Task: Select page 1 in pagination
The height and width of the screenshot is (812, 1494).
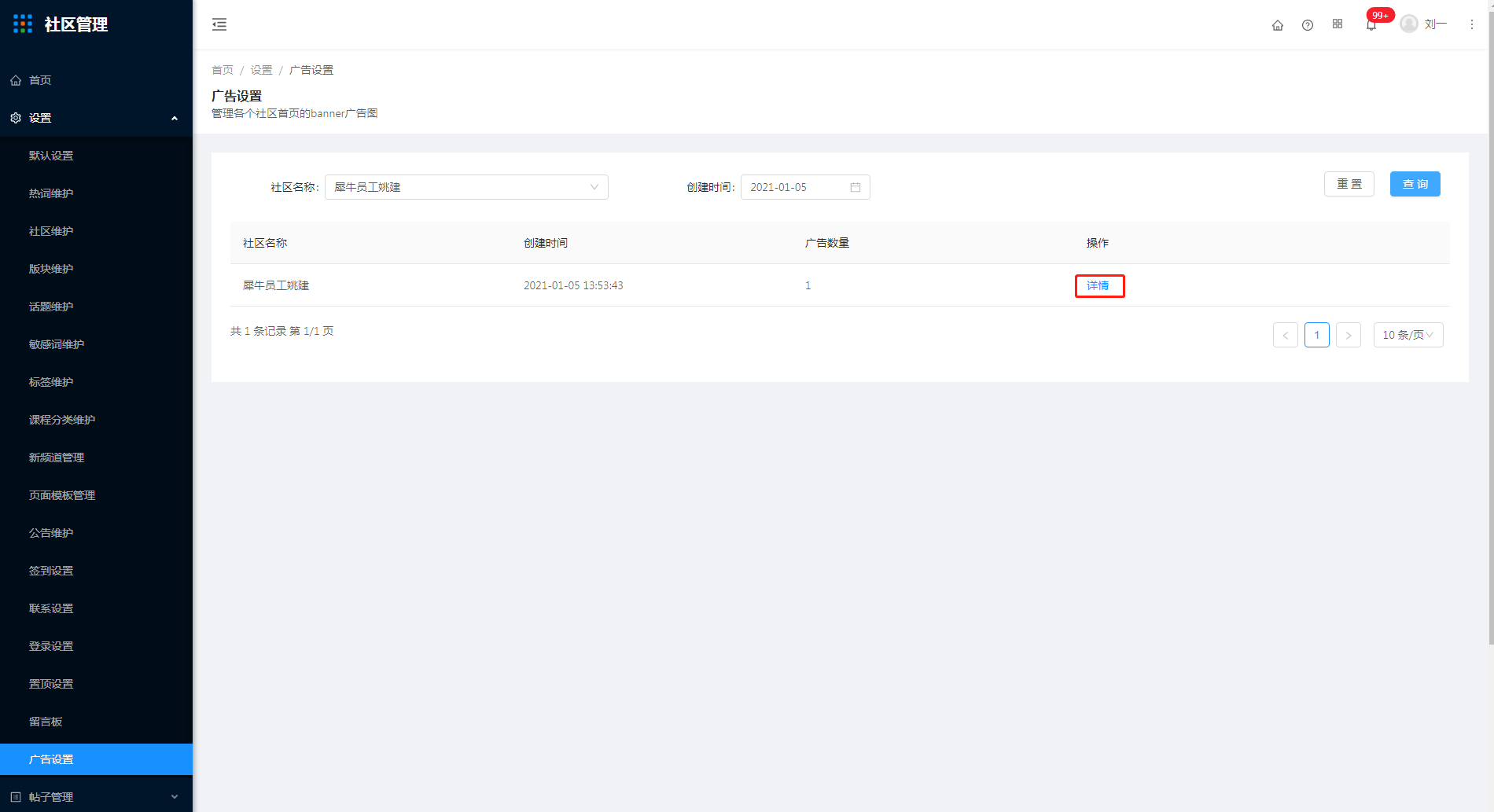Action: (1317, 335)
